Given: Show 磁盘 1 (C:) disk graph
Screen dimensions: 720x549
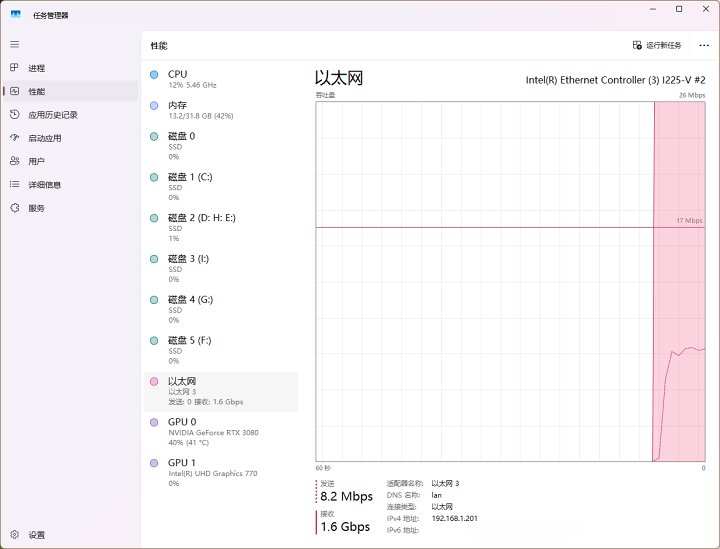Looking at the screenshot, I should click(221, 187).
